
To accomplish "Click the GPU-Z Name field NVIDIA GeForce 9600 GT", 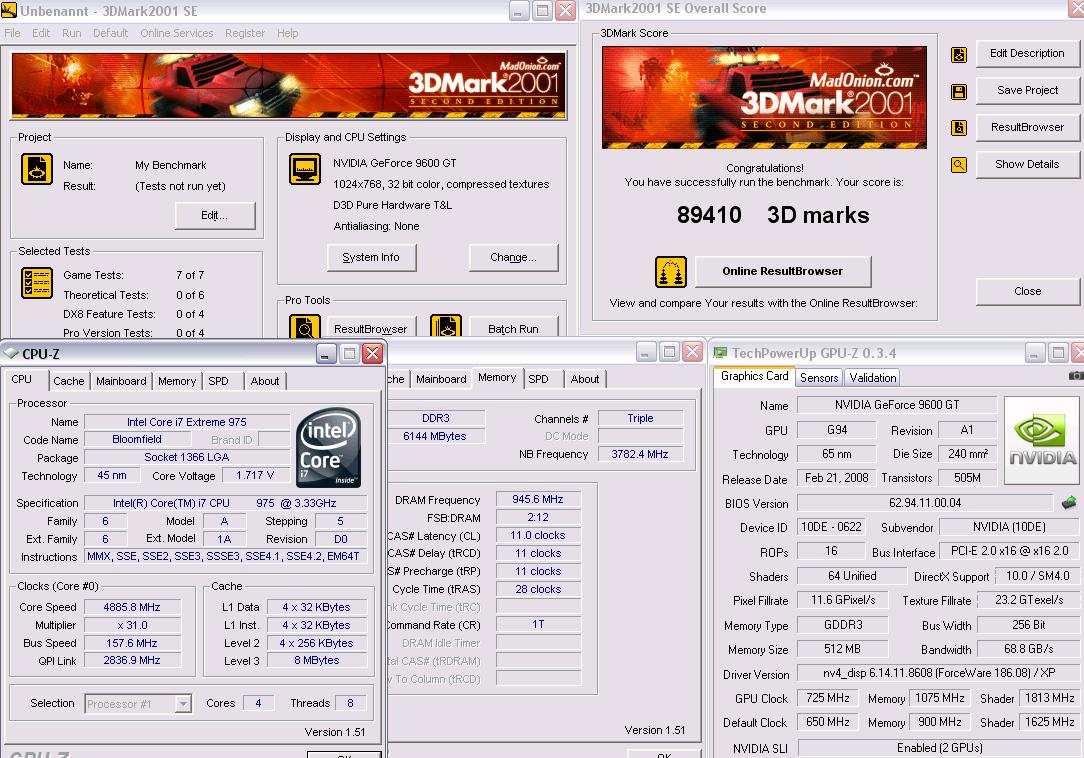I will point(897,405).
